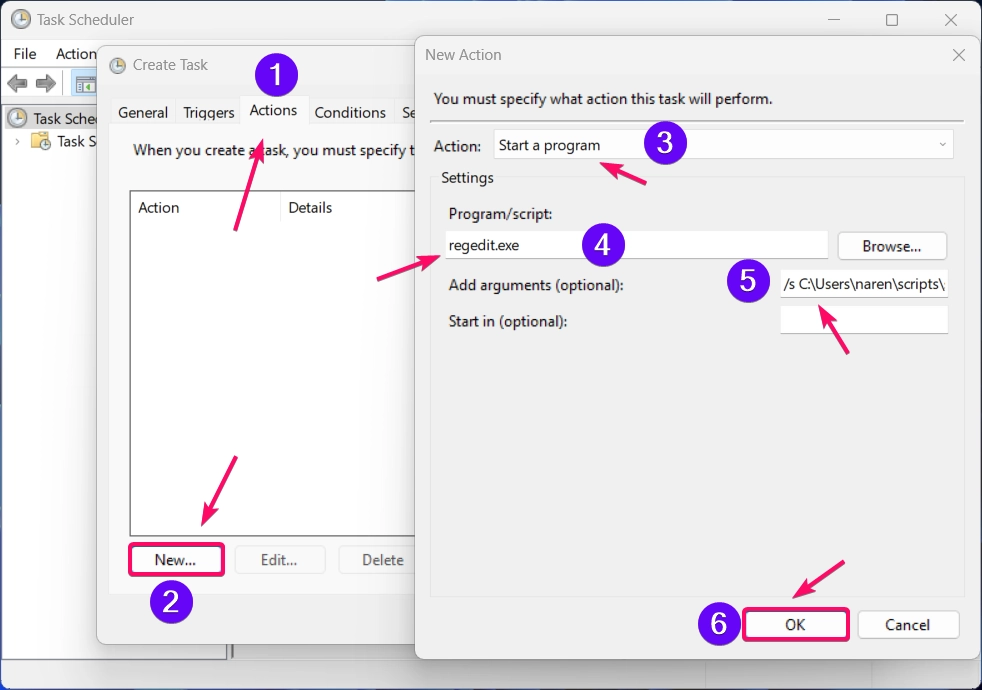Click the Delete button in Create Task

click(376, 560)
